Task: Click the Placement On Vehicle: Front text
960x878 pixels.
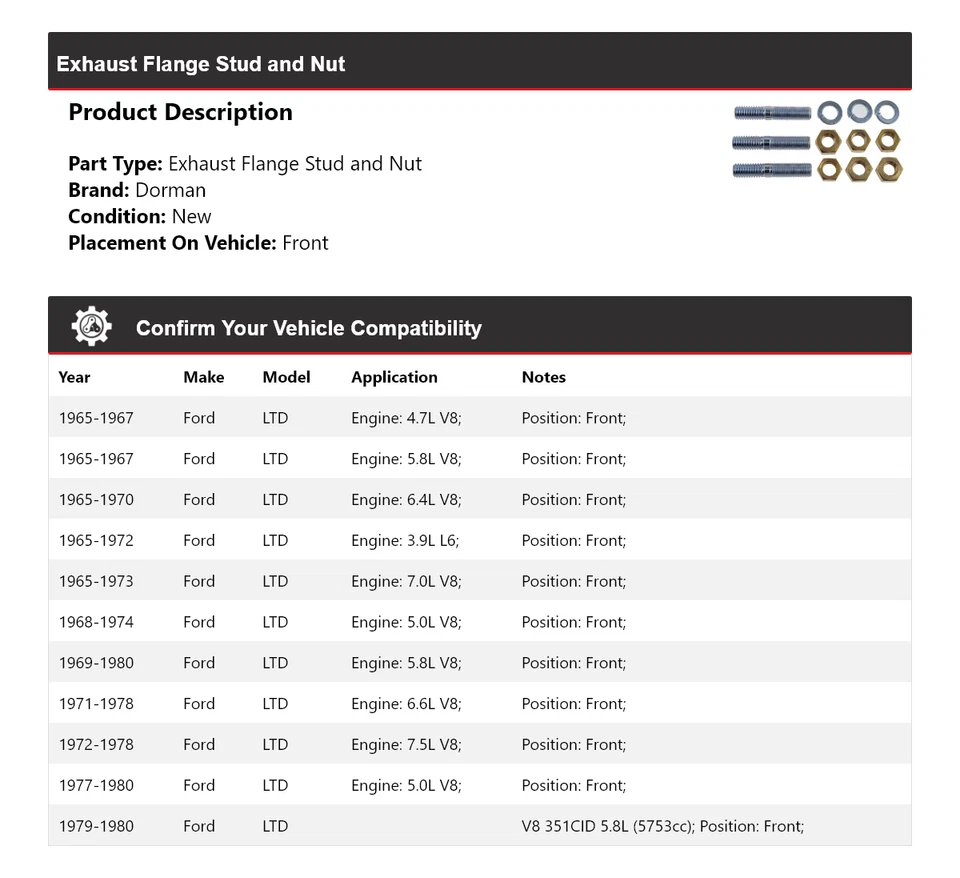Action: click(198, 243)
